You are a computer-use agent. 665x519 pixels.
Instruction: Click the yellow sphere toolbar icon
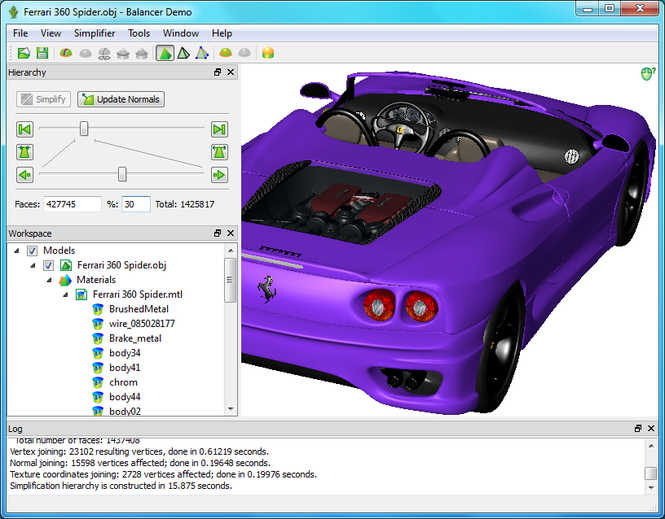pos(268,53)
